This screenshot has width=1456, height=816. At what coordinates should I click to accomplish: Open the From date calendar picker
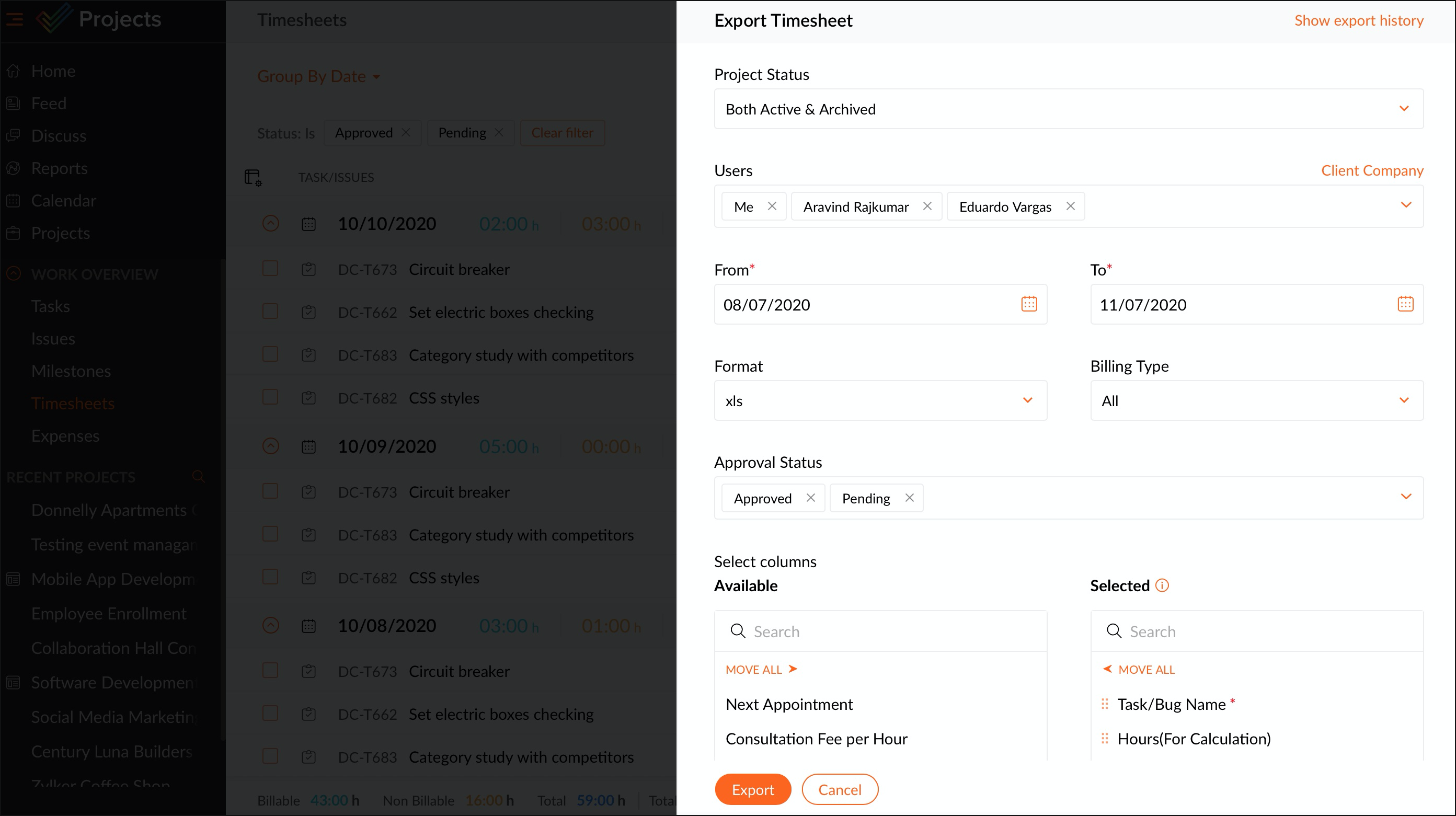pyautogui.click(x=1029, y=304)
